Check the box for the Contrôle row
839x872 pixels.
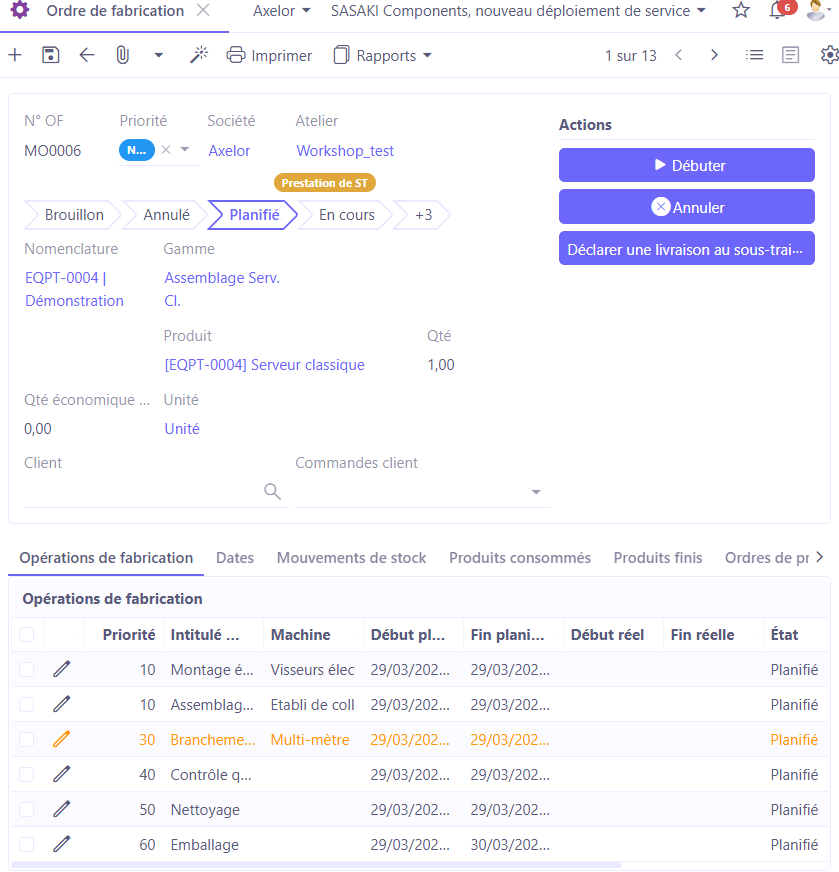(27, 774)
